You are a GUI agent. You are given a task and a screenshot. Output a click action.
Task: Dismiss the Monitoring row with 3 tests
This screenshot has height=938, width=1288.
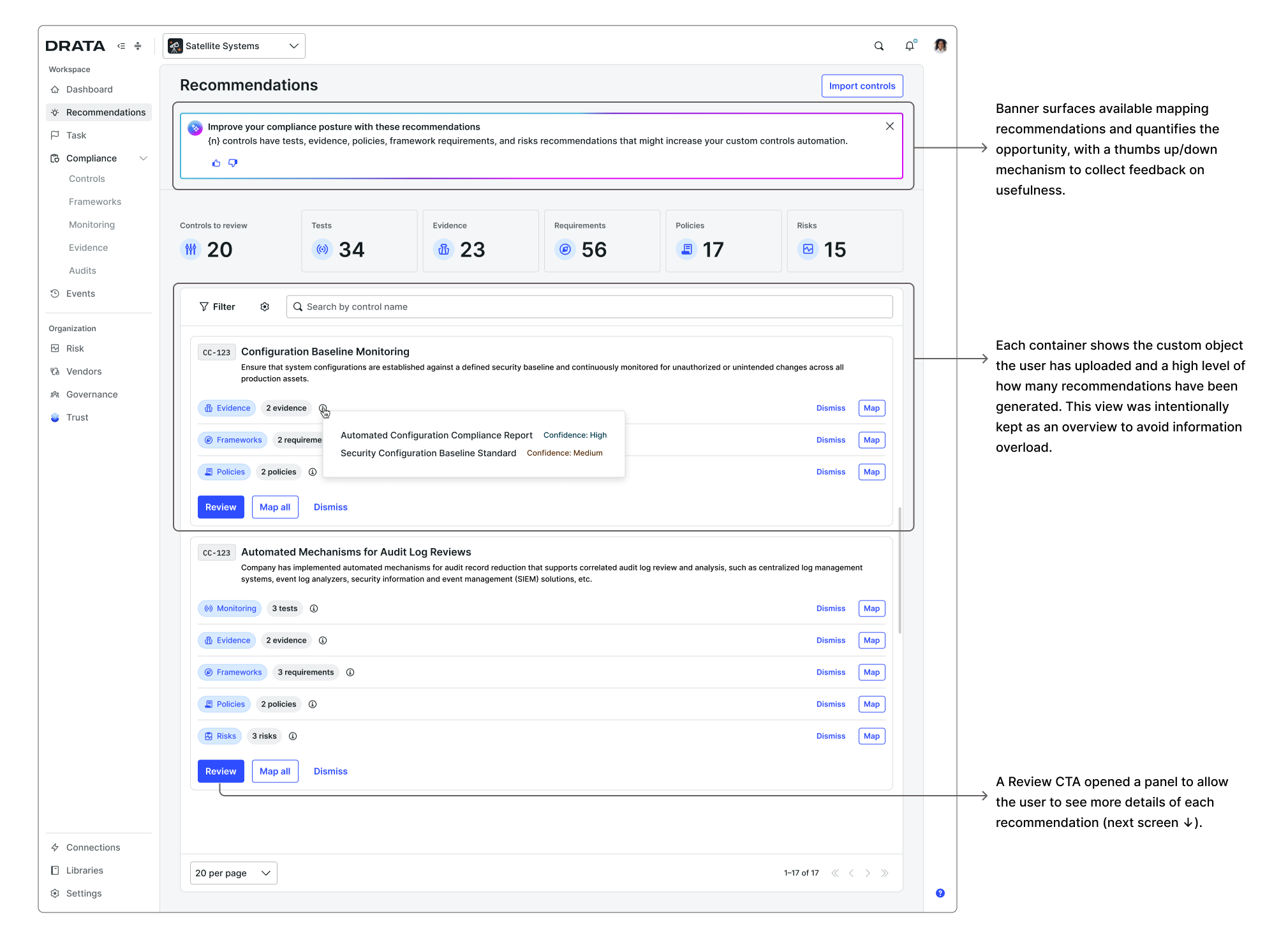point(831,609)
